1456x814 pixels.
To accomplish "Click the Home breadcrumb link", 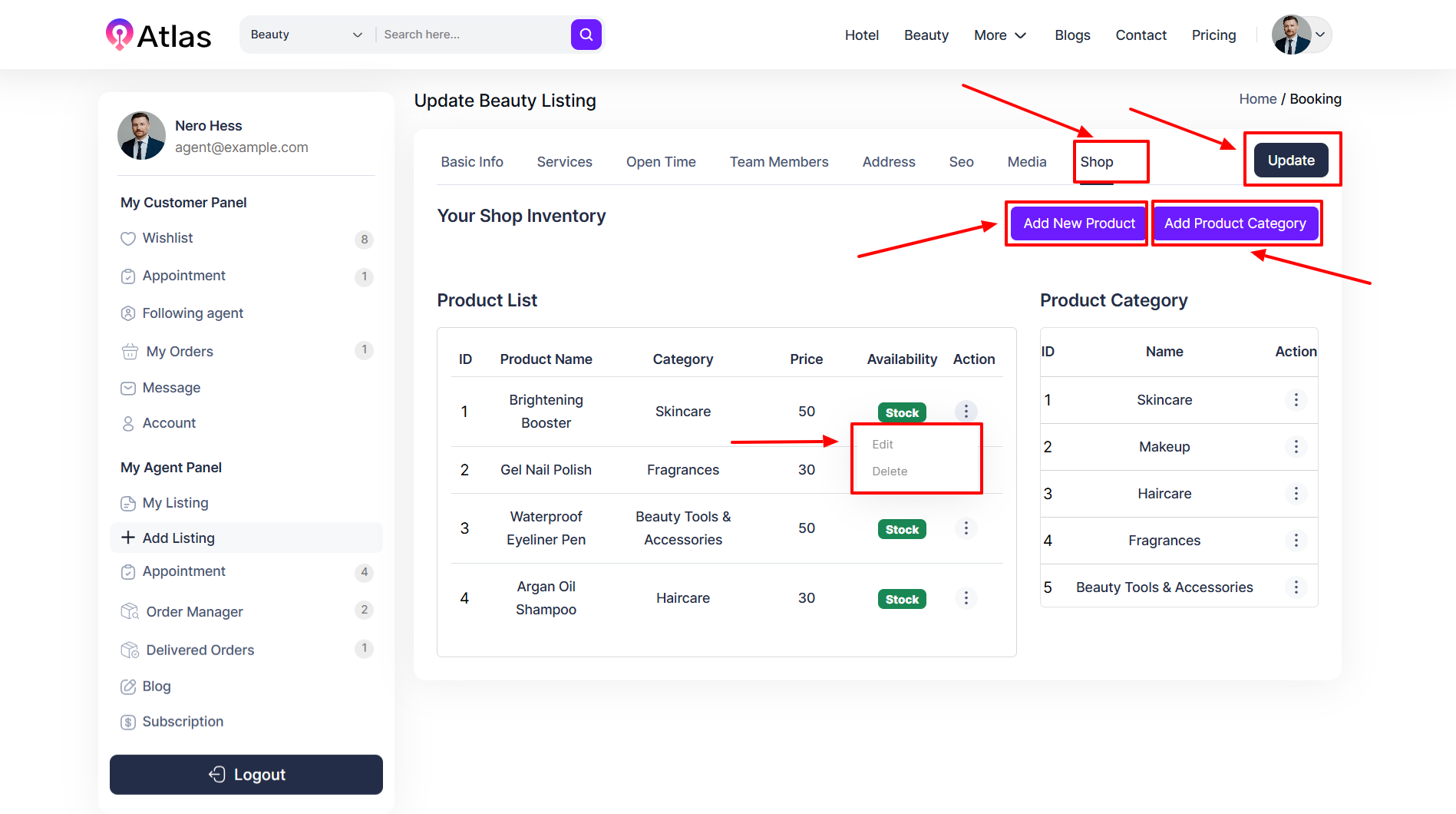I will [1257, 99].
